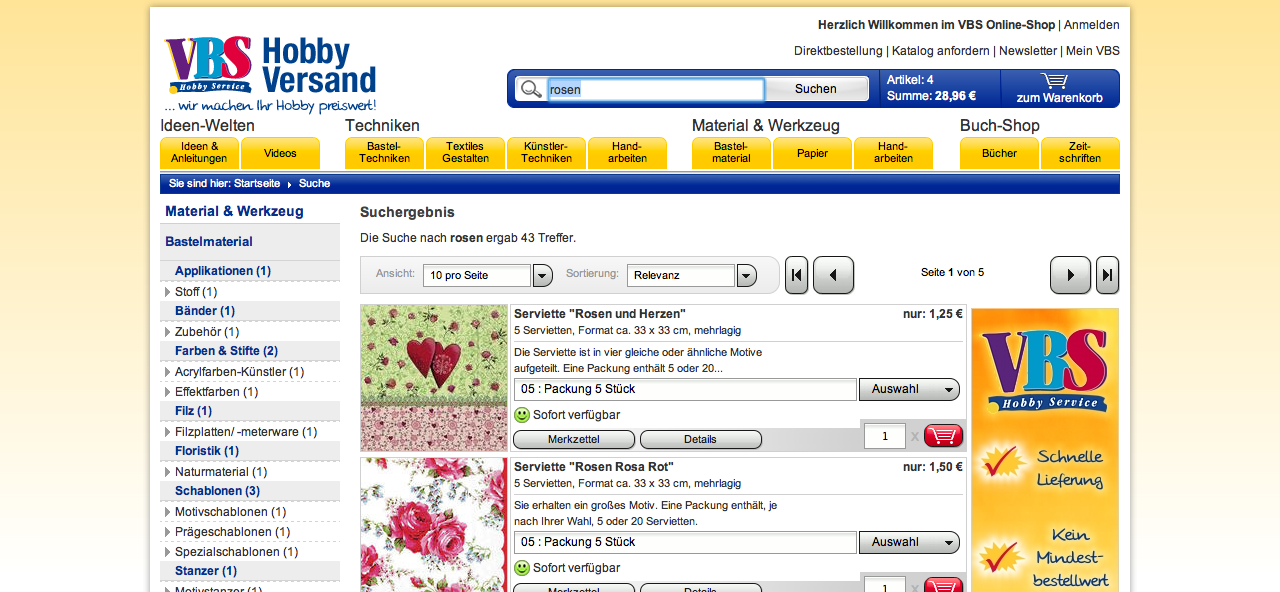Expand the Stoff category in sidebar
Image resolution: width=1280 pixels, height=592 pixels.
tap(168, 292)
